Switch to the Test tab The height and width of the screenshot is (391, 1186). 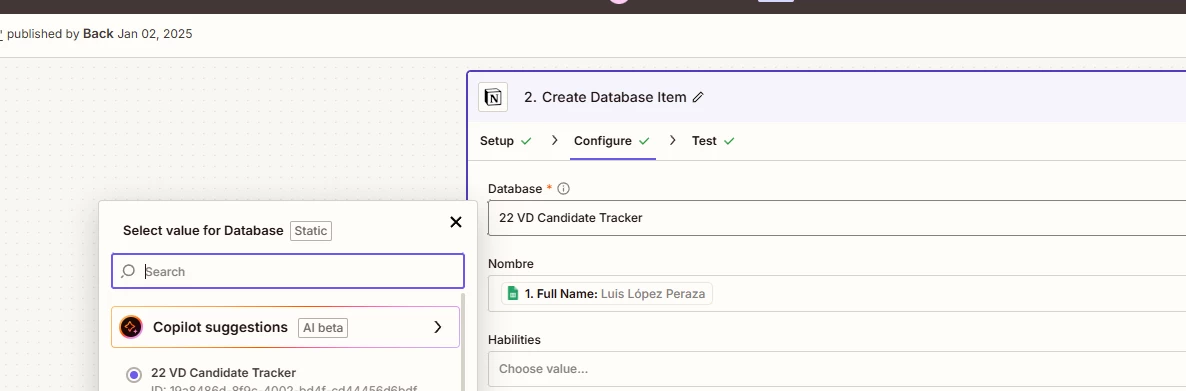pyautogui.click(x=713, y=141)
